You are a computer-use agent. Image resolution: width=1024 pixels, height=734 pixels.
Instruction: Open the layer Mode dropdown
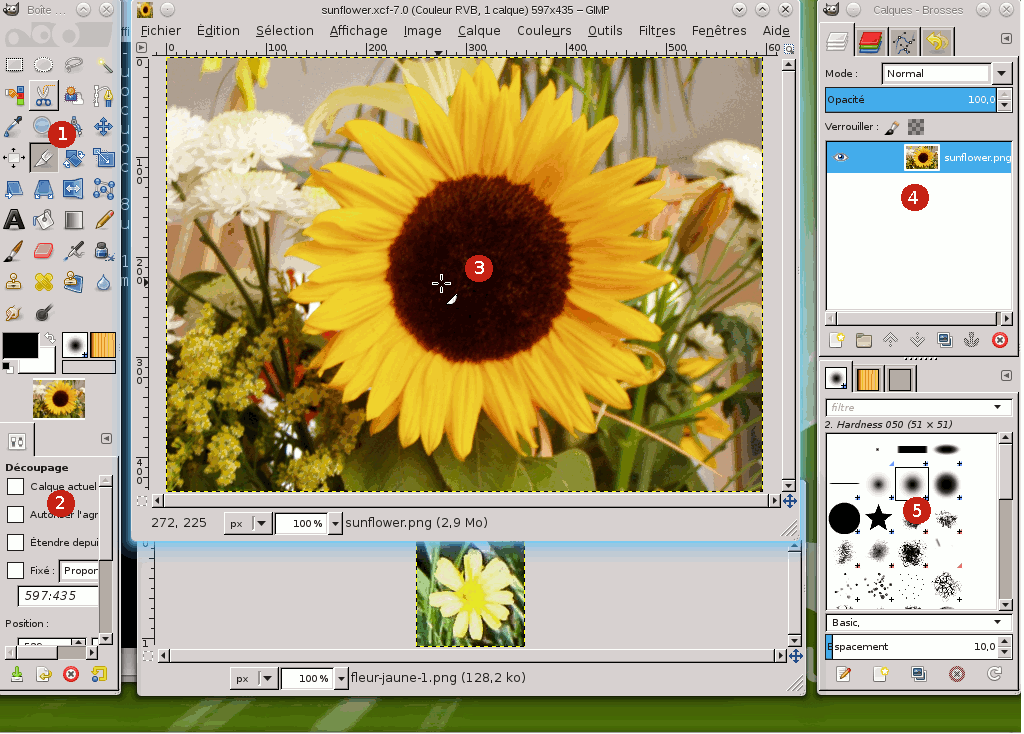tap(1002, 73)
